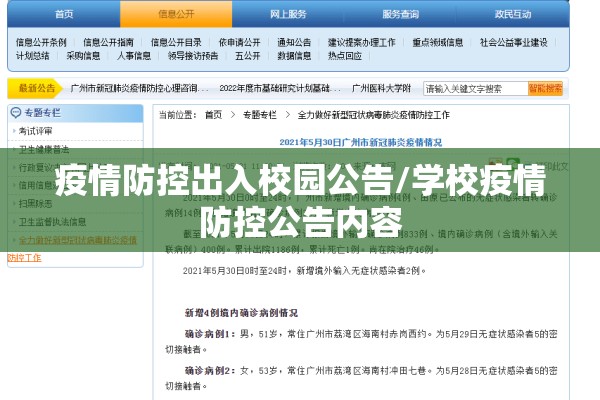Focus the 请输入关键文字搜索 search field
Screen dimensions: 600x400
click(475, 89)
